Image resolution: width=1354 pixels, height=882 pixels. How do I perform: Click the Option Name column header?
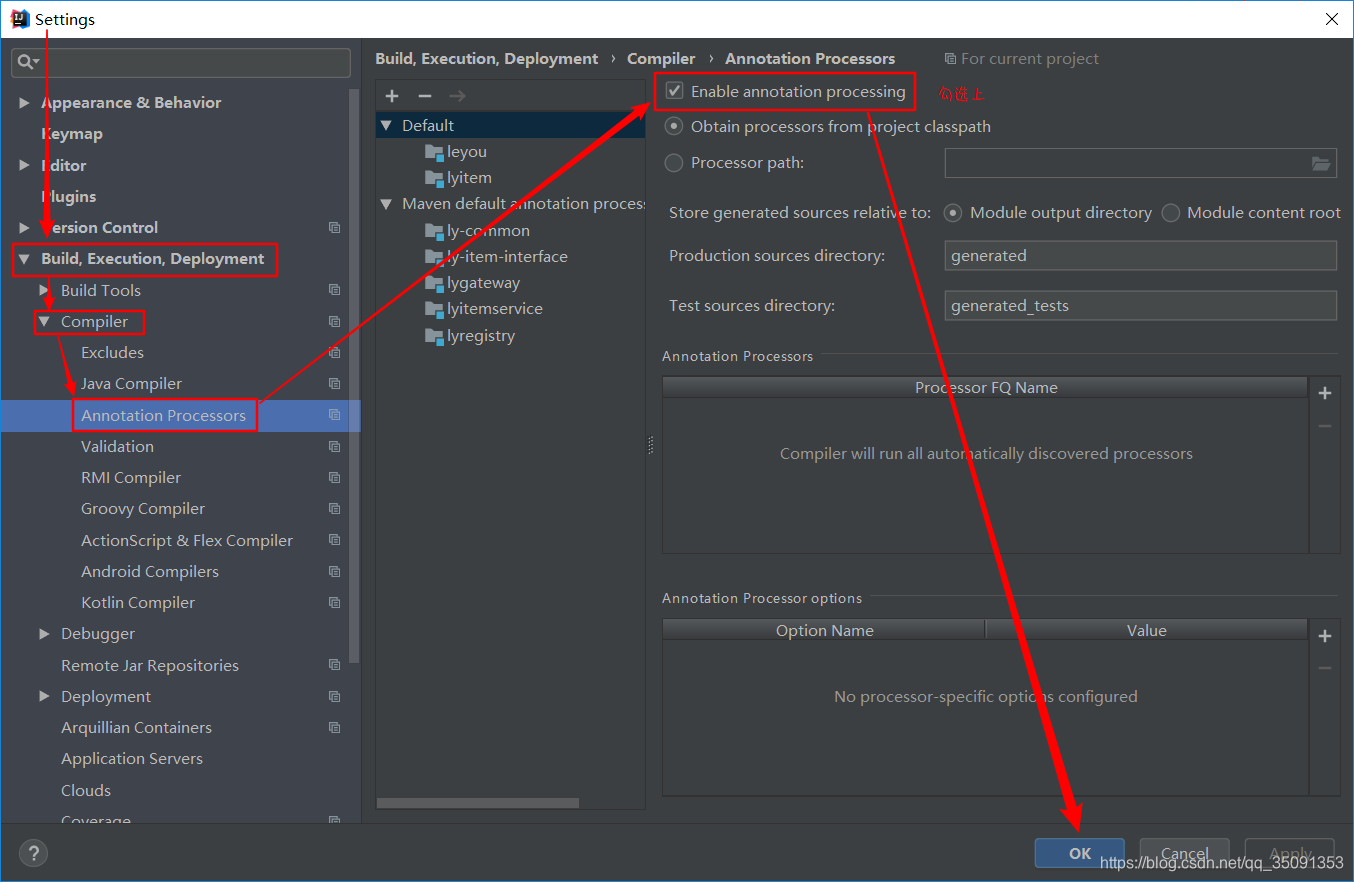(x=824, y=631)
